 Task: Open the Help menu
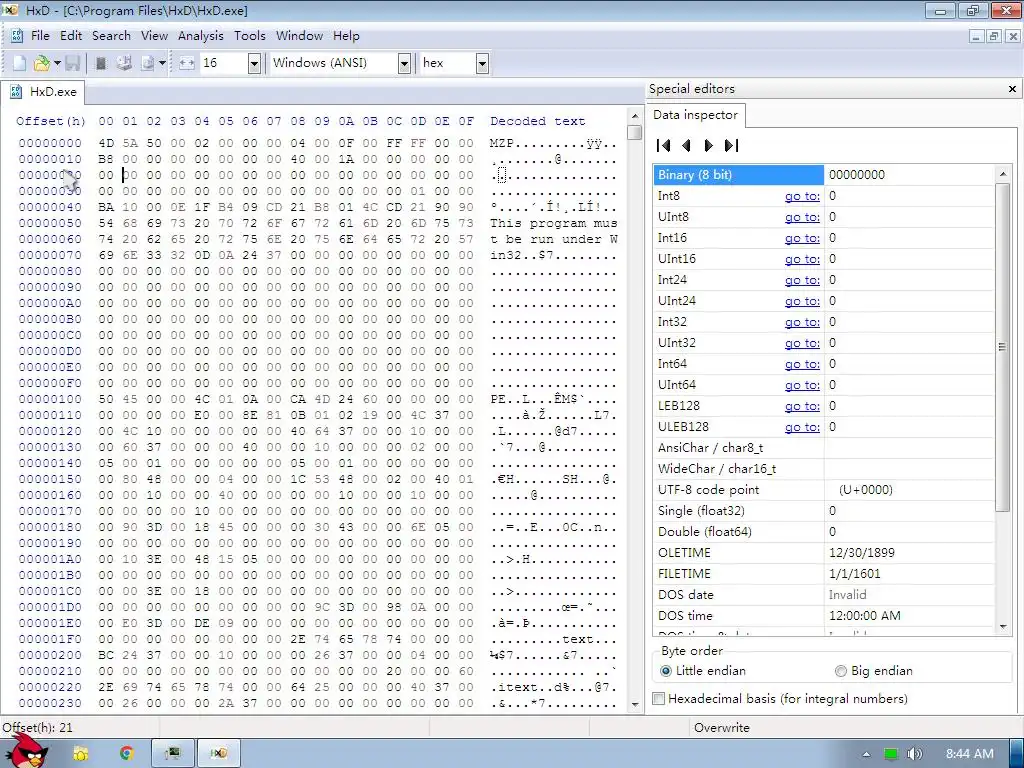[x=346, y=36]
